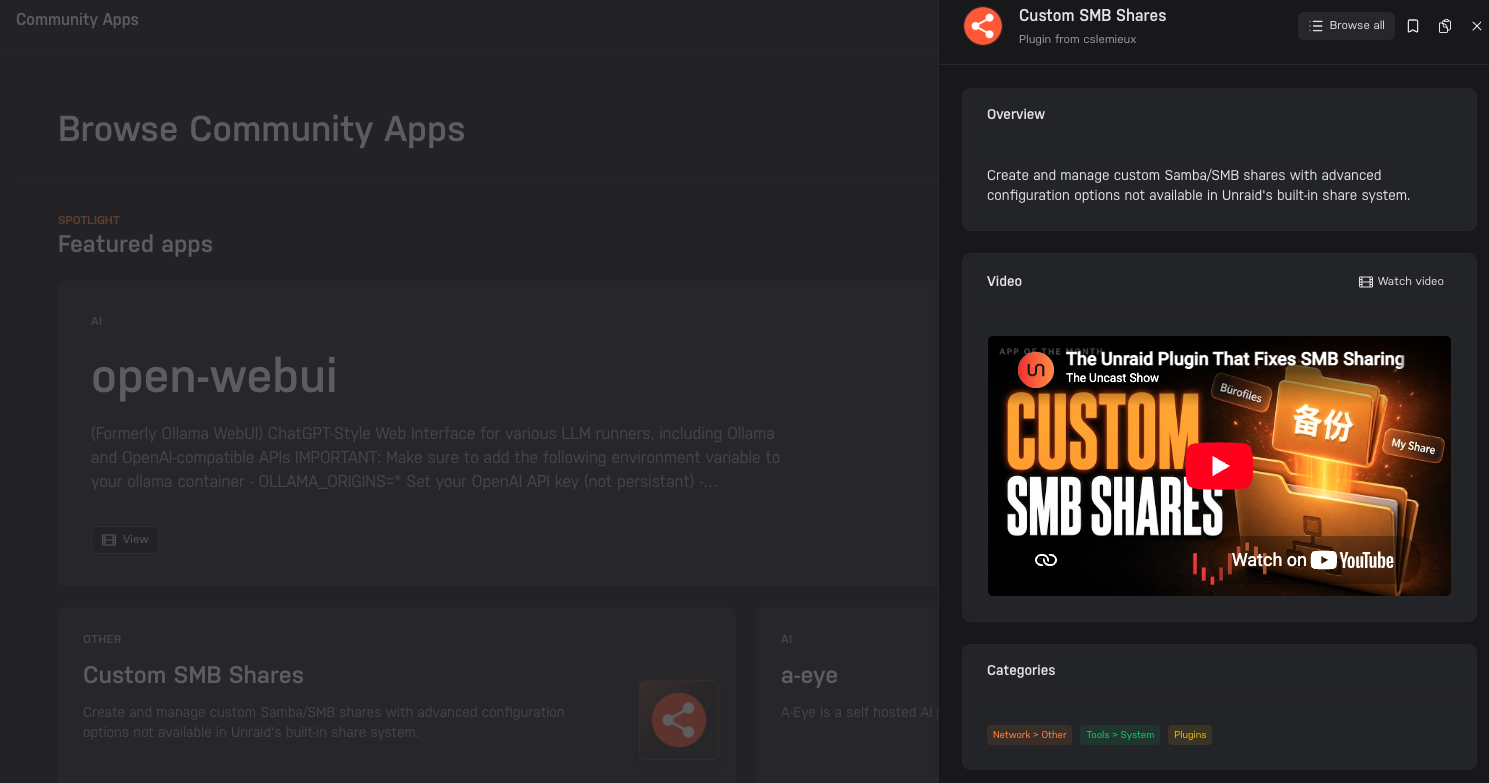Click the Overview section heading
Screen dimensions: 1489x783
coord(1016,114)
